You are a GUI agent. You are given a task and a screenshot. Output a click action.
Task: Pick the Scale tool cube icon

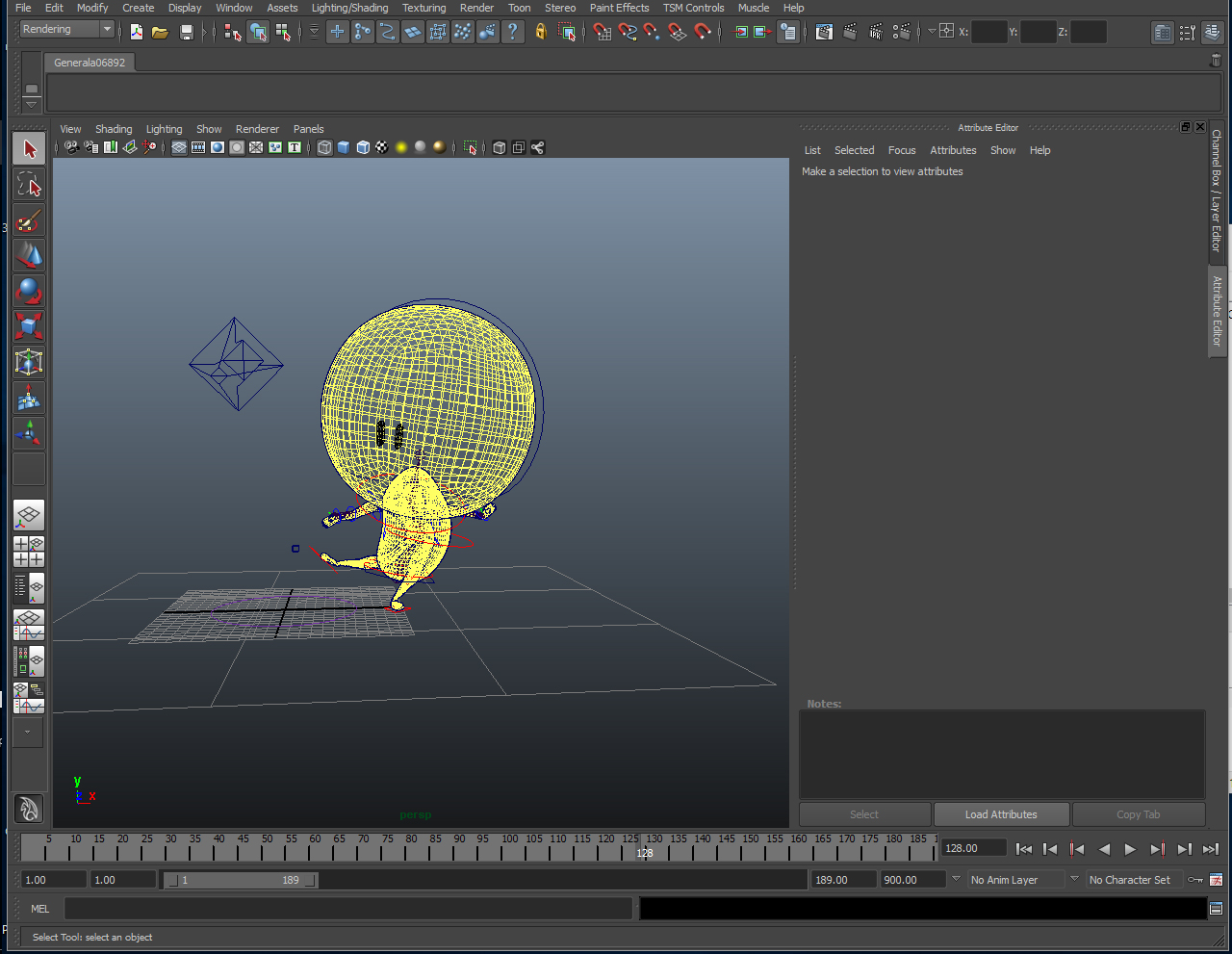point(29,326)
